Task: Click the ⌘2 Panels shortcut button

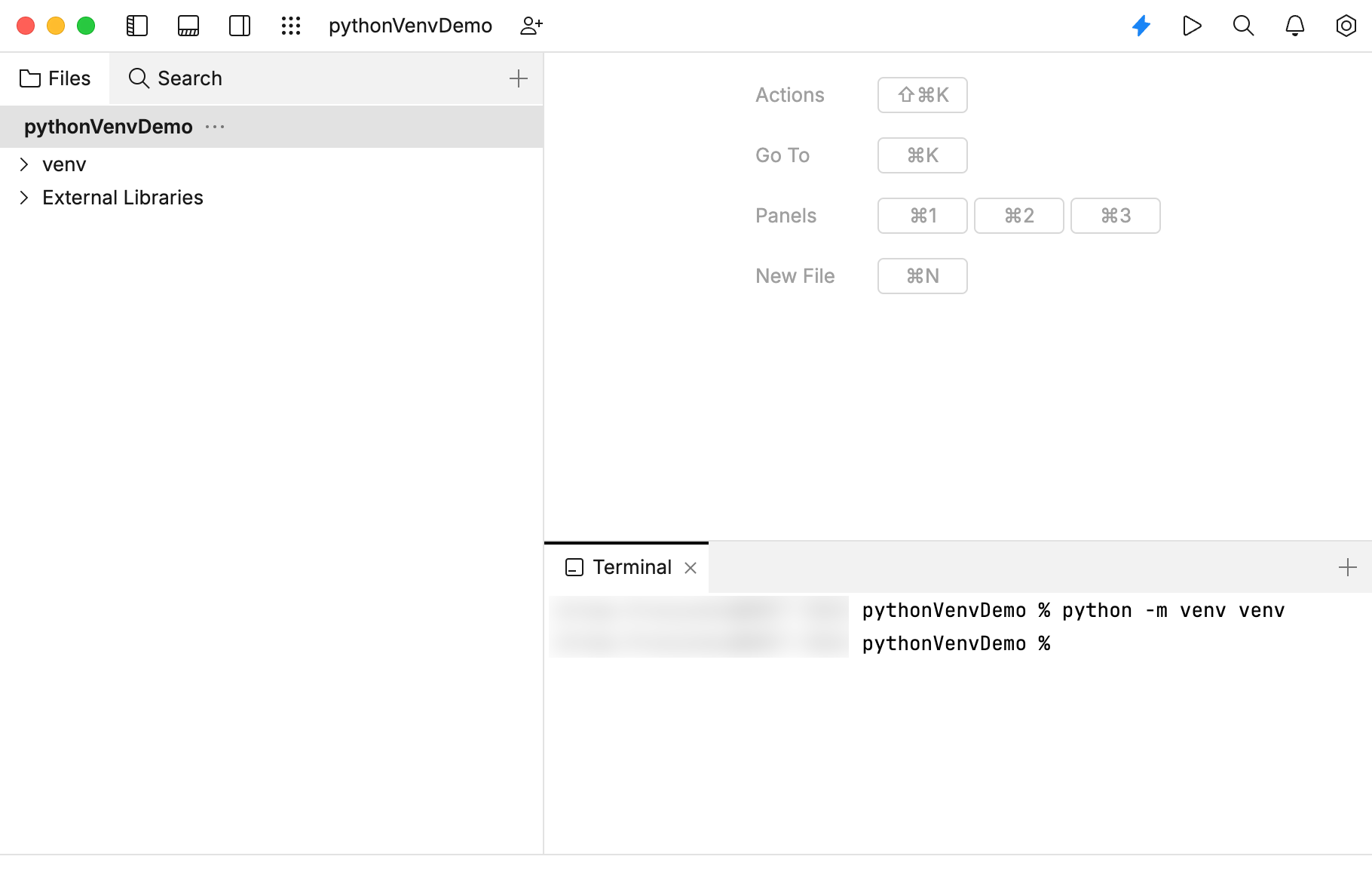Action: click(x=1019, y=216)
